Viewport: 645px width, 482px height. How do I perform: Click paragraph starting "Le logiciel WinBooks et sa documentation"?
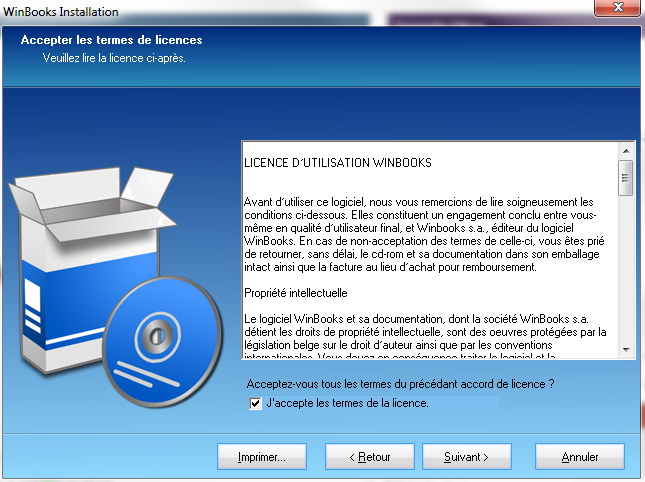(x=425, y=335)
